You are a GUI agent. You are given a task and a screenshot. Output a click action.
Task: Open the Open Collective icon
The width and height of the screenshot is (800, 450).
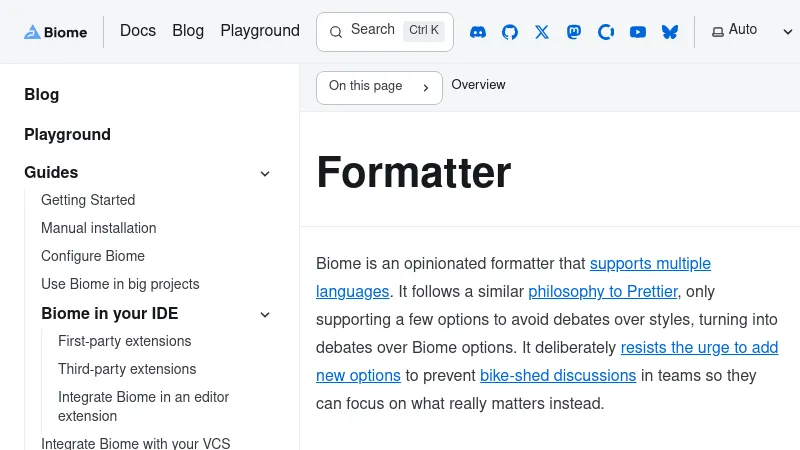[606, 32]
